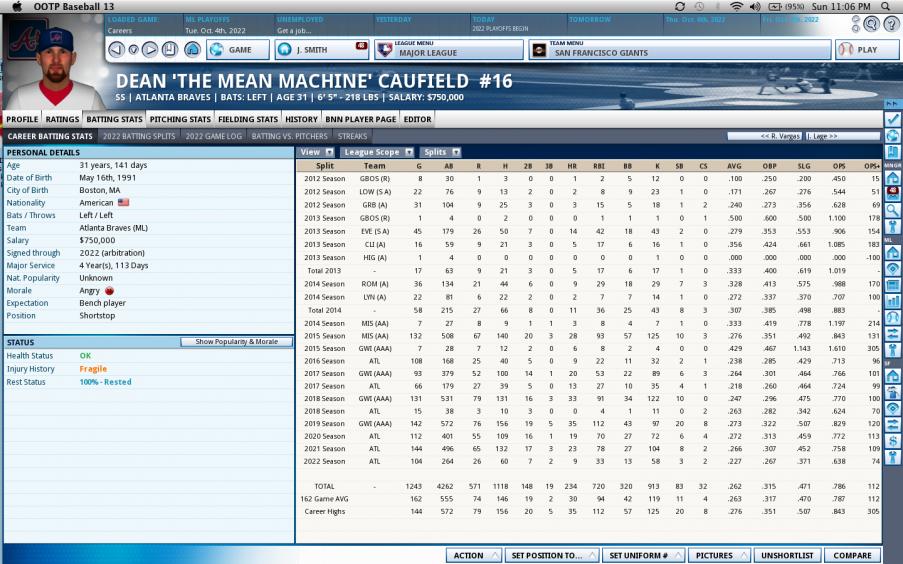Screen dimensions: 903x564
Task: Open the League Scope dropdown
Action: point(378,152)
